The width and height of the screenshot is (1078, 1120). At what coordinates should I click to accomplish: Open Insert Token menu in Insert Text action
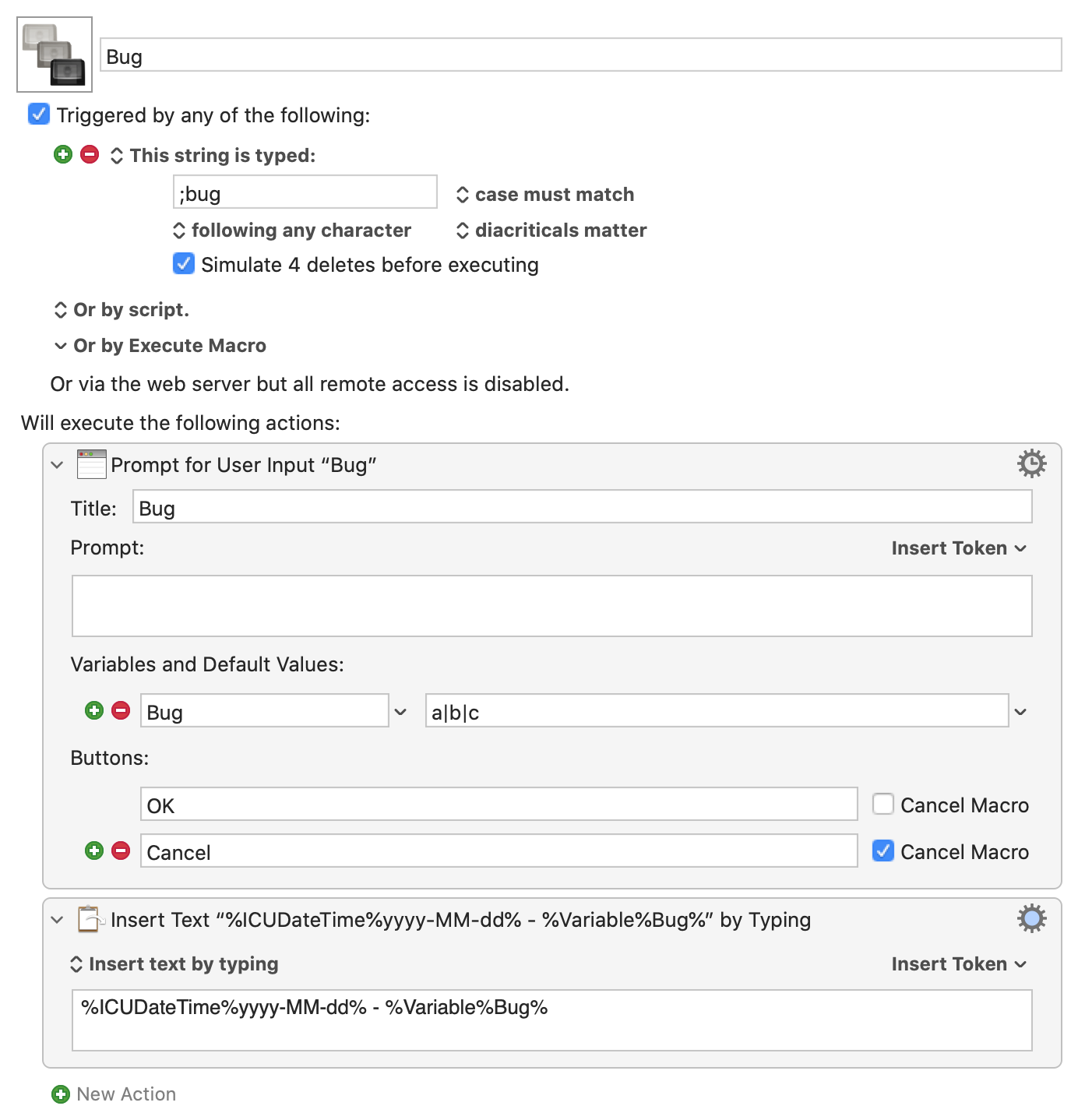[x=959, y=964]
